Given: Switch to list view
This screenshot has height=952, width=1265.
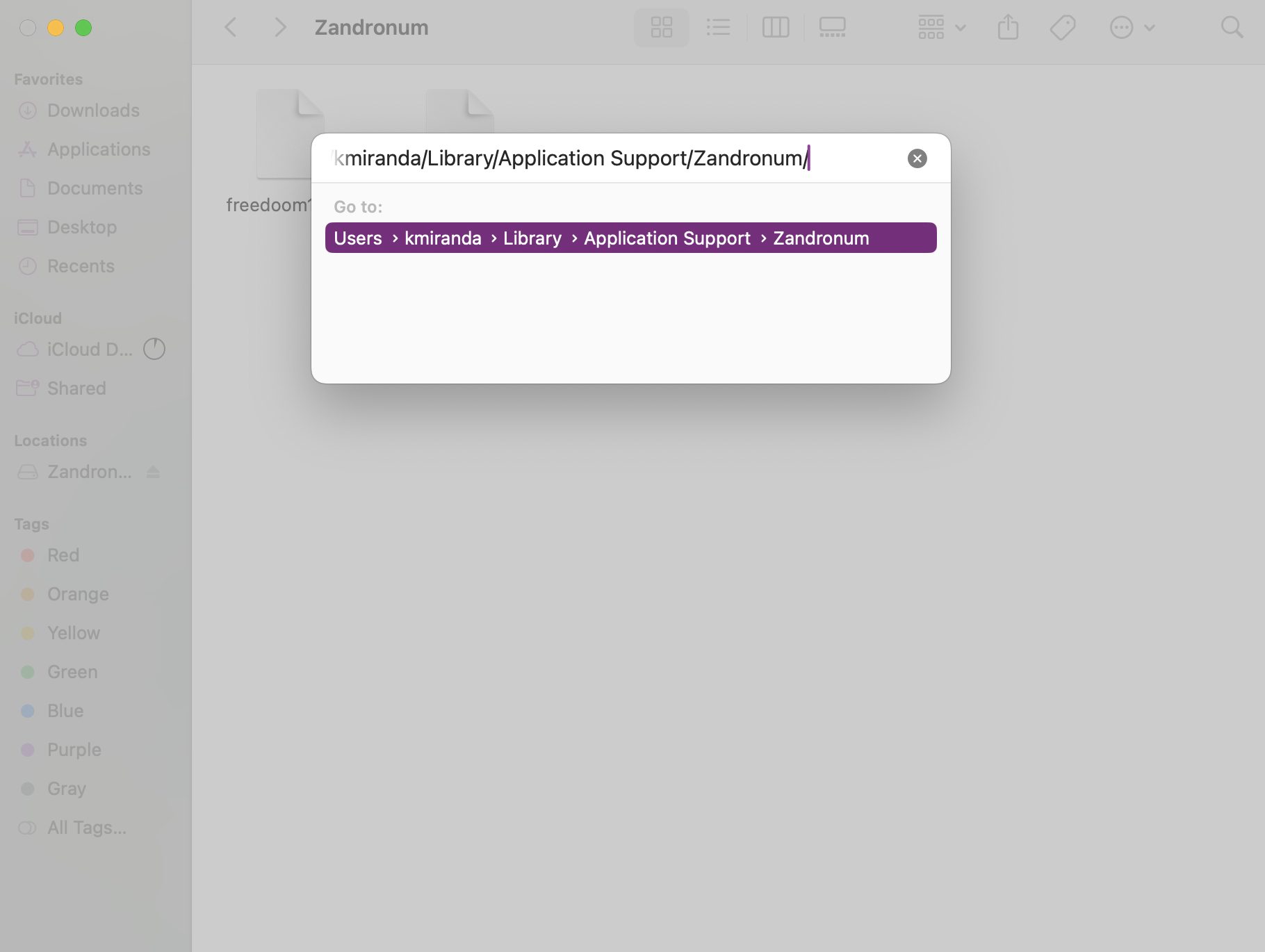Looking at the screenshot, I should click(718, 28).
